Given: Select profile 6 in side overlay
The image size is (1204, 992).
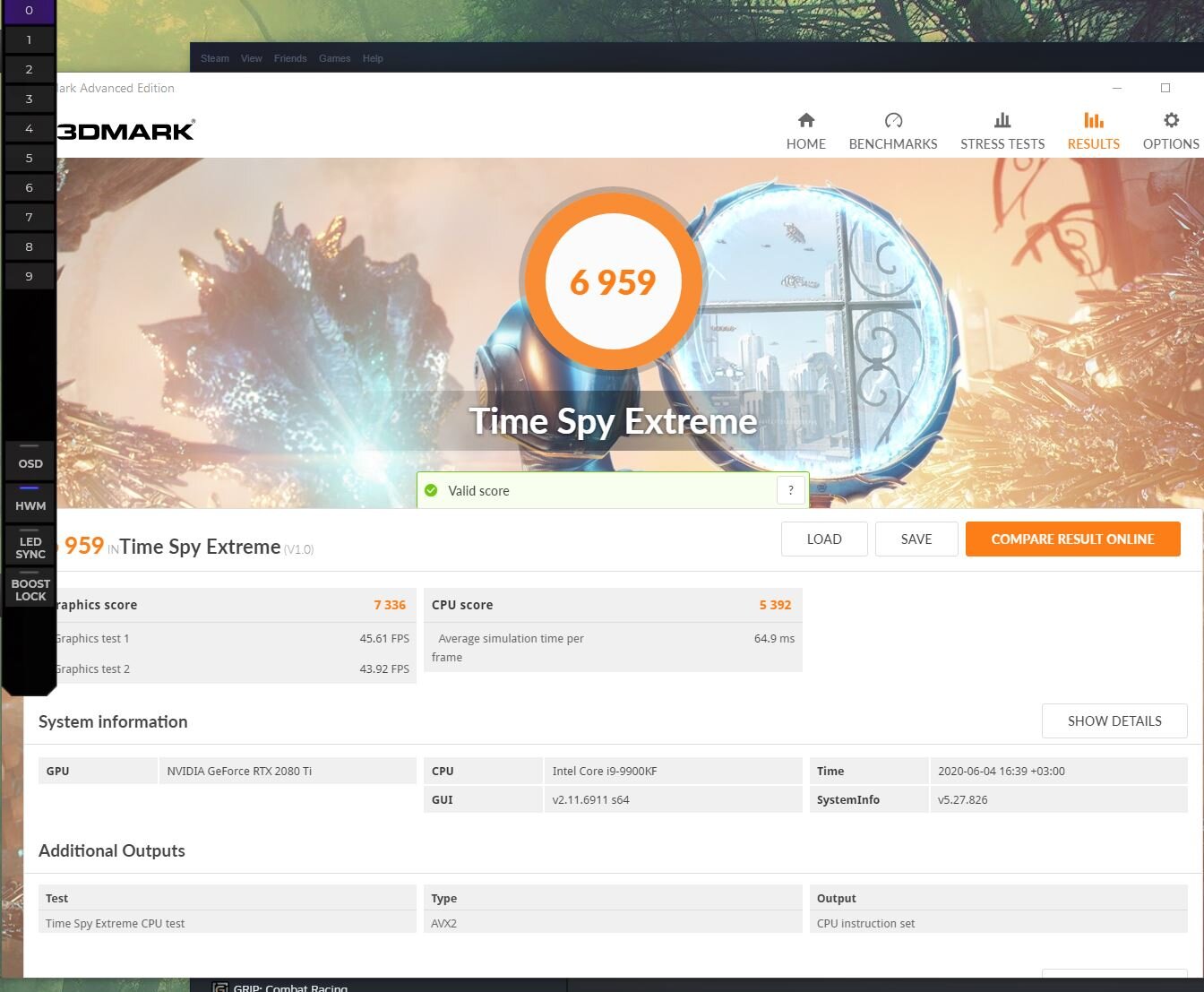Looking at the screenshot, I should point(29,187).
